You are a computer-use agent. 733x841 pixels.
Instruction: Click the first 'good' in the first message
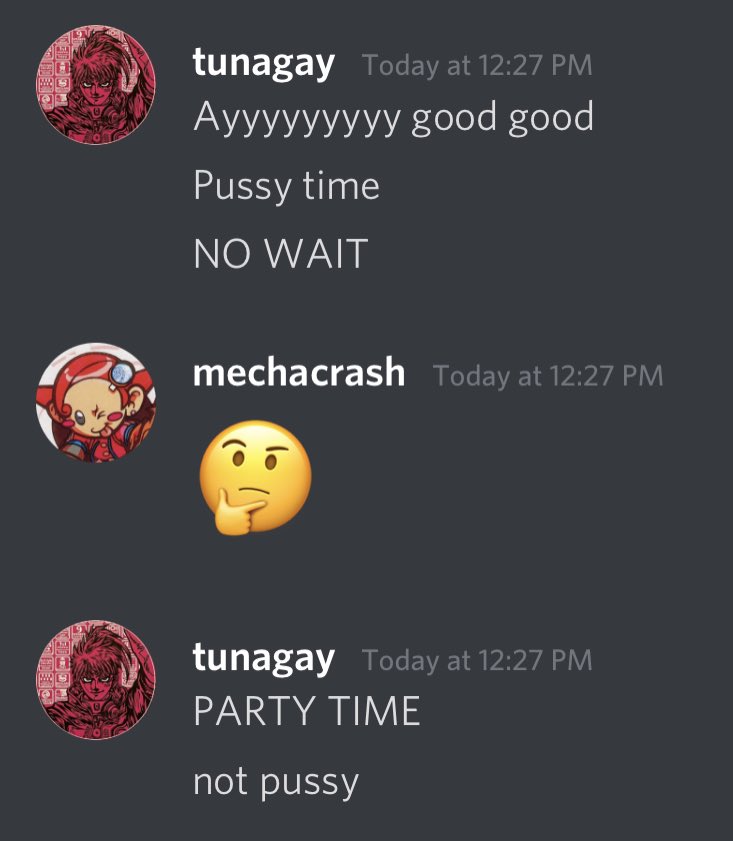pos(454,119)
